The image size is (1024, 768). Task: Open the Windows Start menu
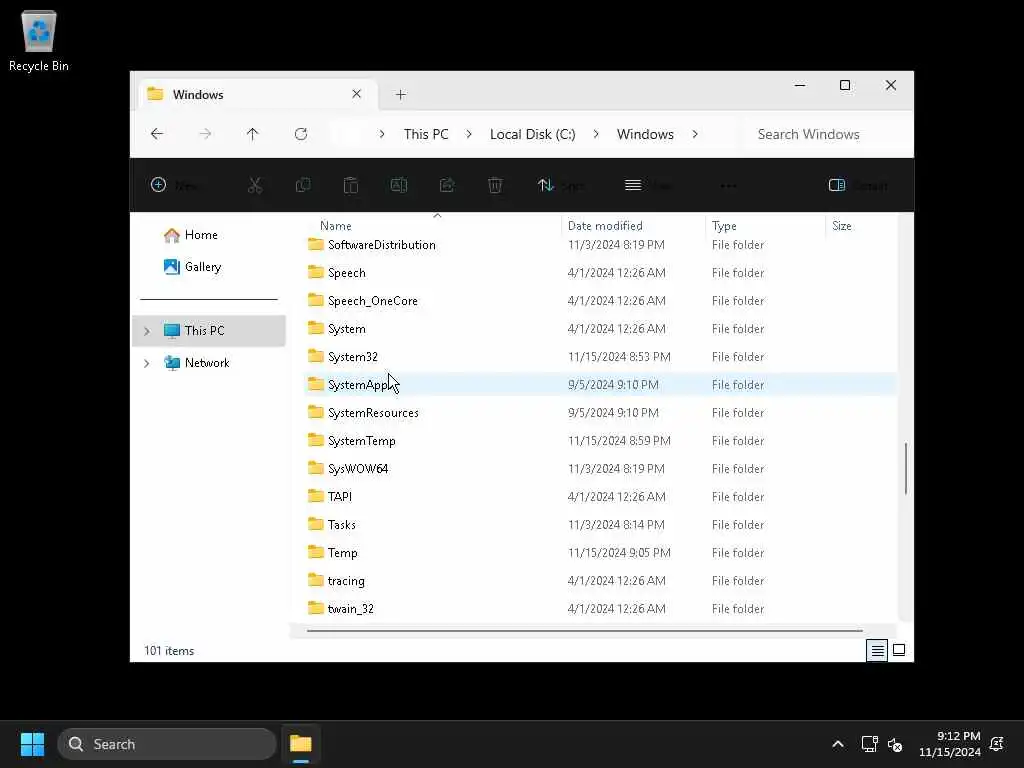click(x=33, y=744)
